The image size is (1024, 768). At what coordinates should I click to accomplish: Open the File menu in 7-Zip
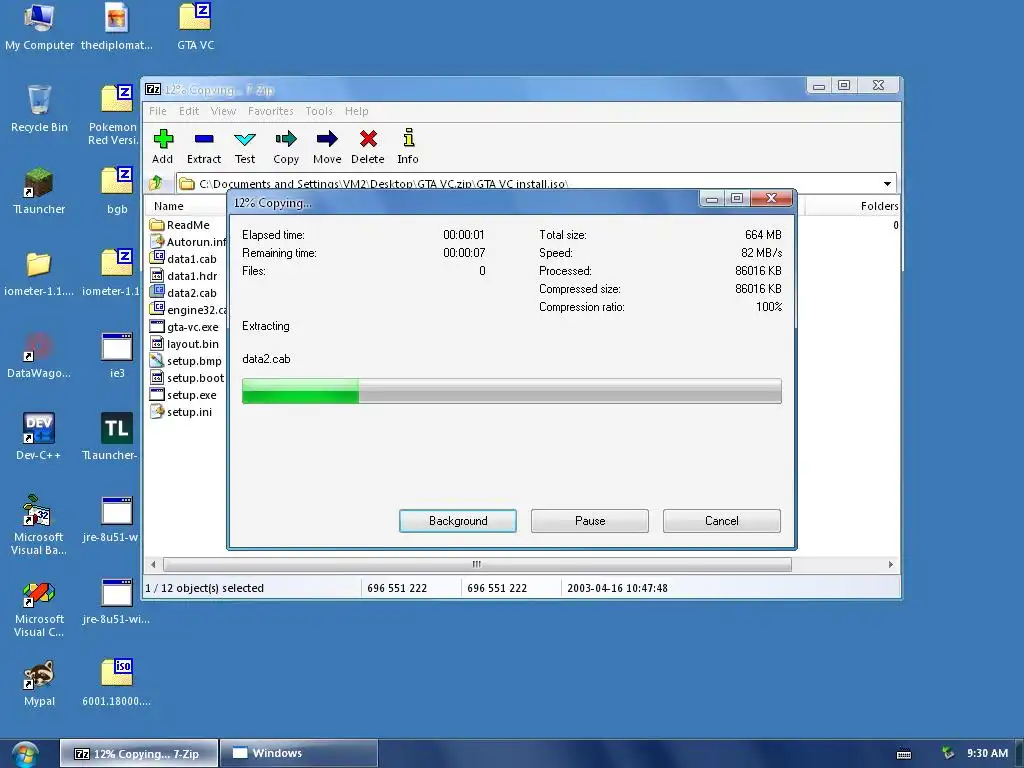pos(157,111)
